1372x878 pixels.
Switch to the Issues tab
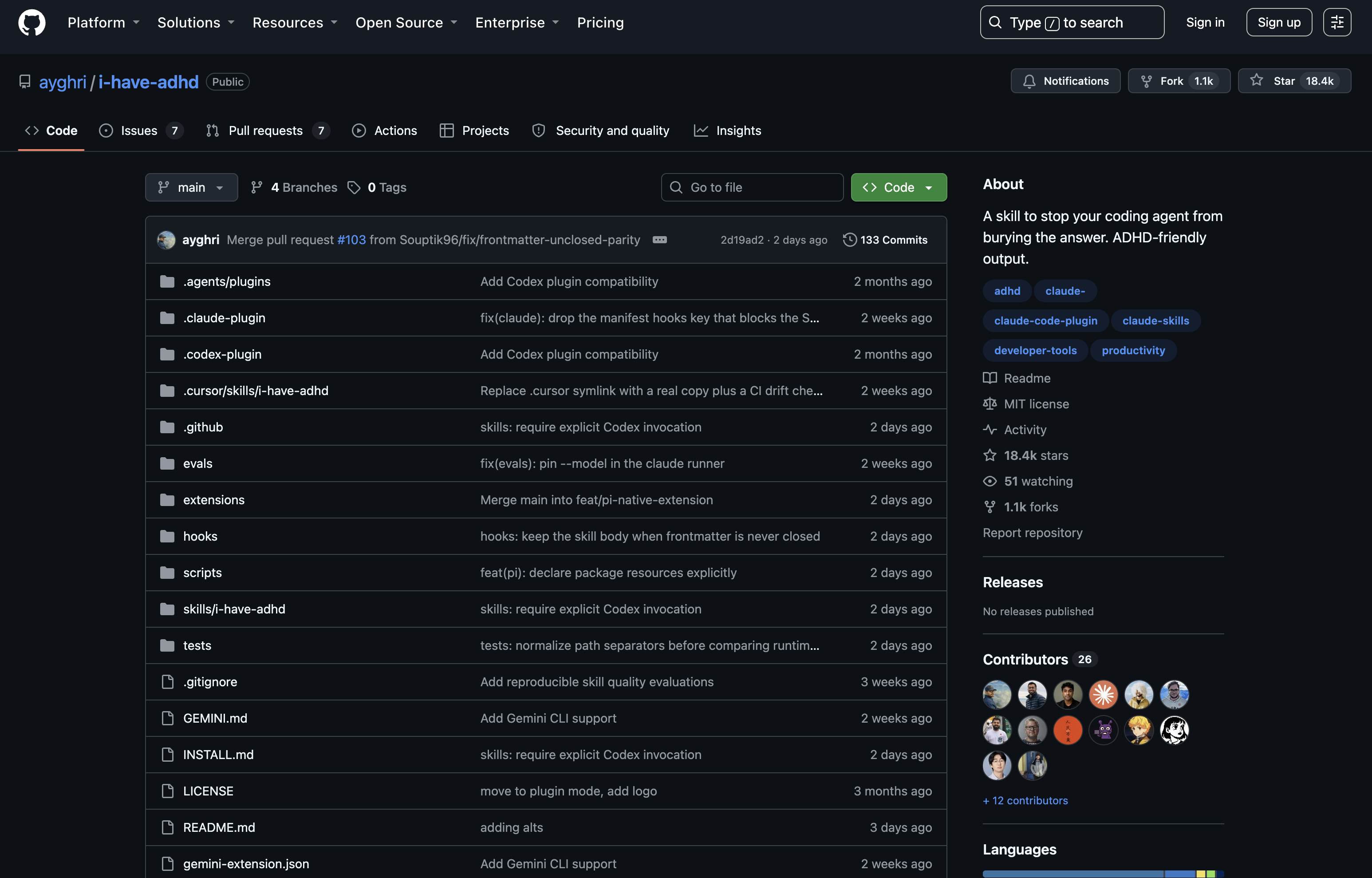[x=140, y=131]
